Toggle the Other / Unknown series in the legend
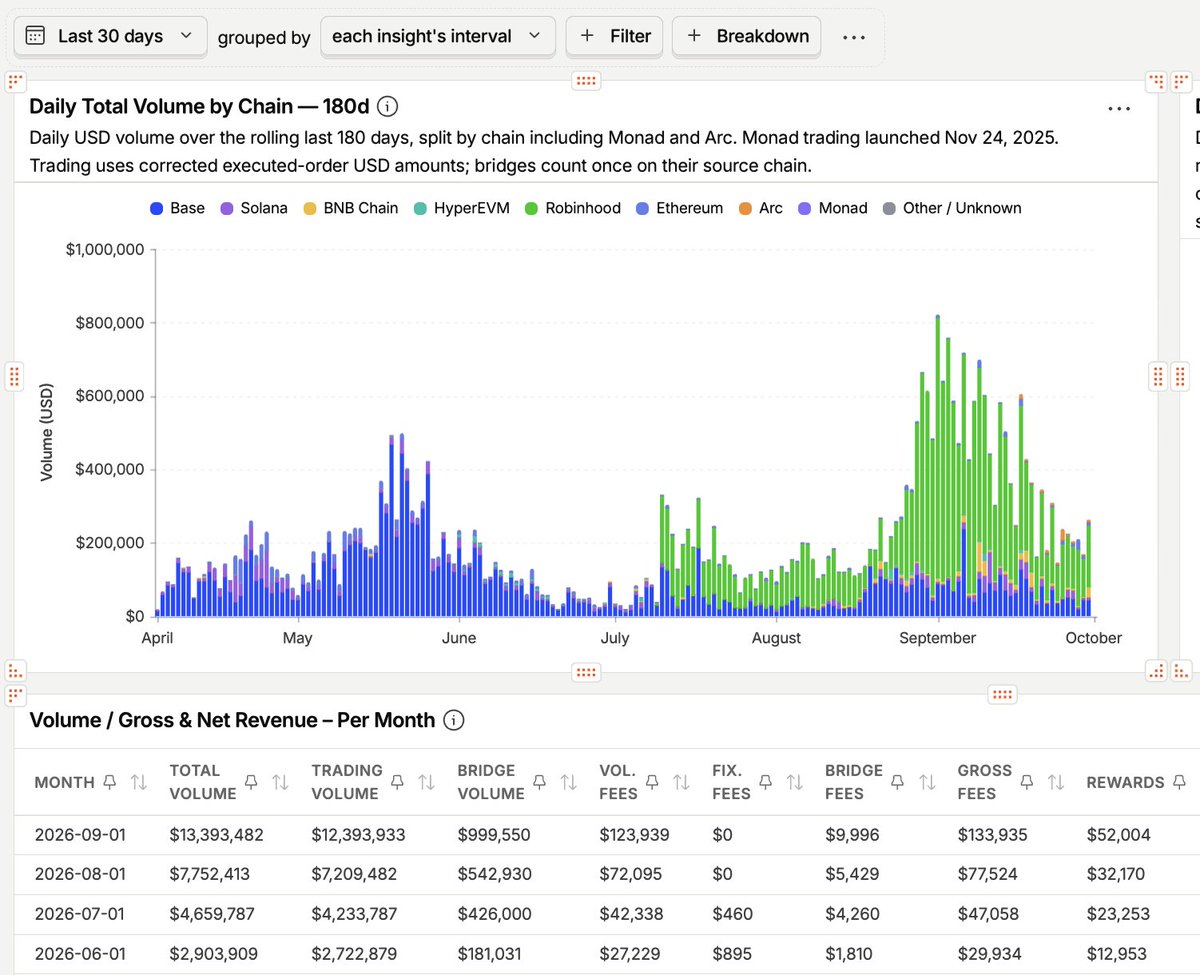The height and width of the screenshot is (975, 1200). click(x=952, y=208)
